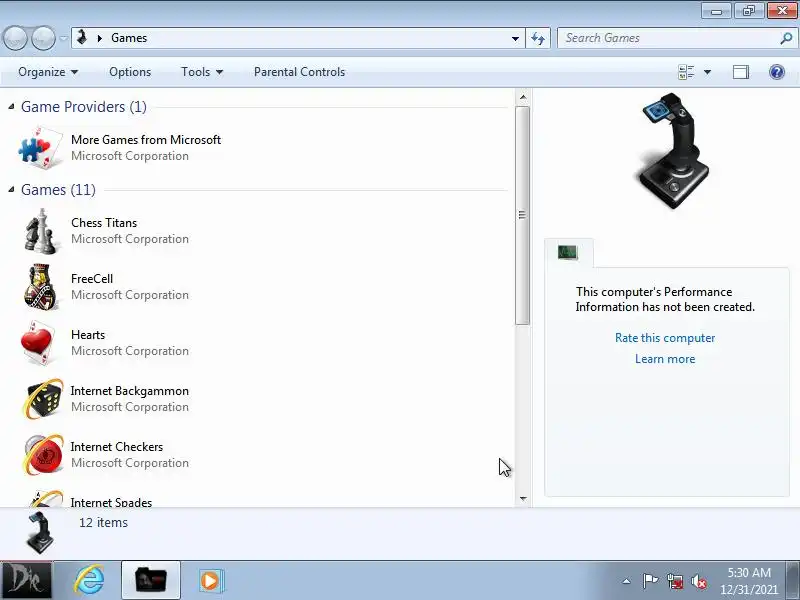800x600 pixels.
Task: Click the Forward navigation arrow button
Action: [x=43, y=38]
